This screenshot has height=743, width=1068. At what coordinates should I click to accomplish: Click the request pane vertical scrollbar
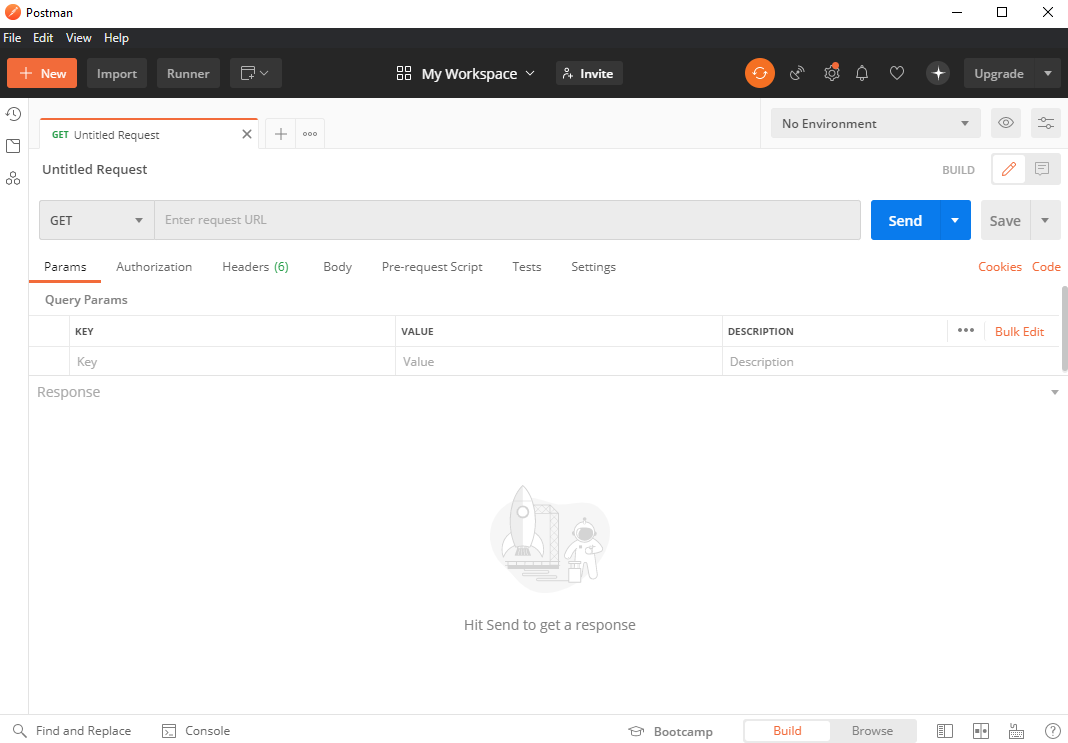click(x=1065, y=328)
